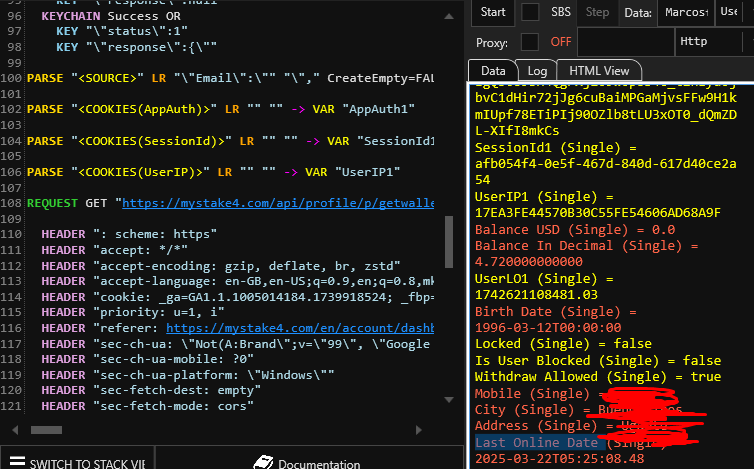Click the proxy address input field
Screen dimensions: 754x469
pyautogui.click(x=626, y=42)
